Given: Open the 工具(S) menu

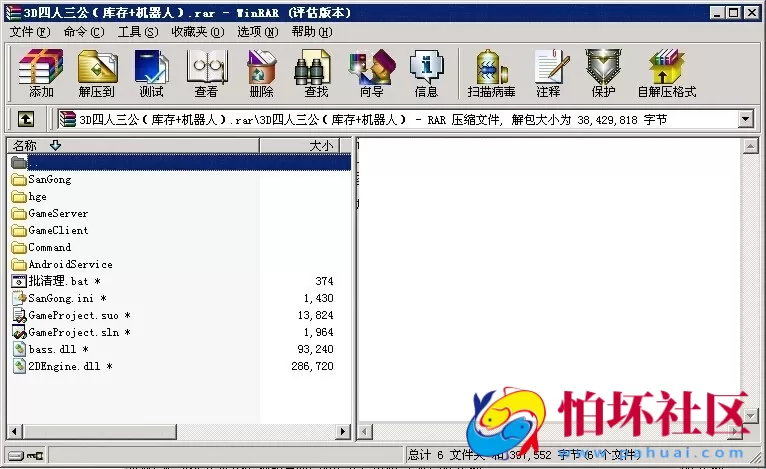Looking at the screenshot, I should point(138,32).
